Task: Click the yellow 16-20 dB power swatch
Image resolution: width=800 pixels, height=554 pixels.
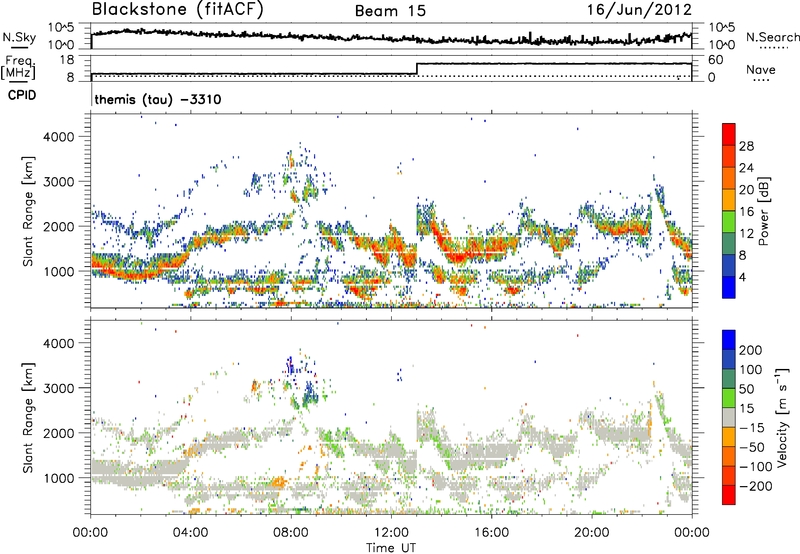Action: tap(729, 200)
